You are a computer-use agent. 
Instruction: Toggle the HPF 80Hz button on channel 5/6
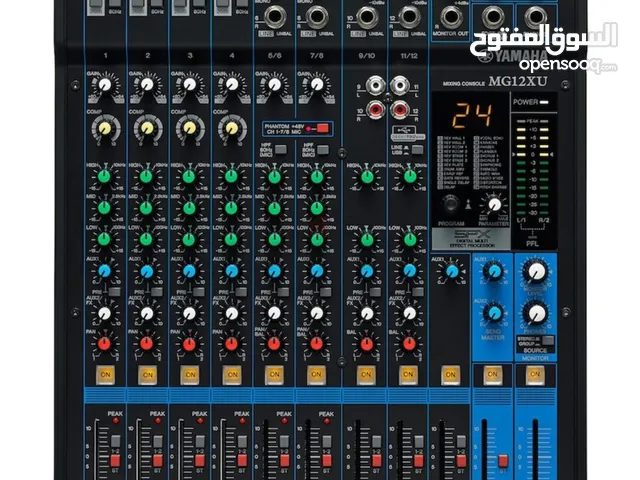tap(280, 149)
